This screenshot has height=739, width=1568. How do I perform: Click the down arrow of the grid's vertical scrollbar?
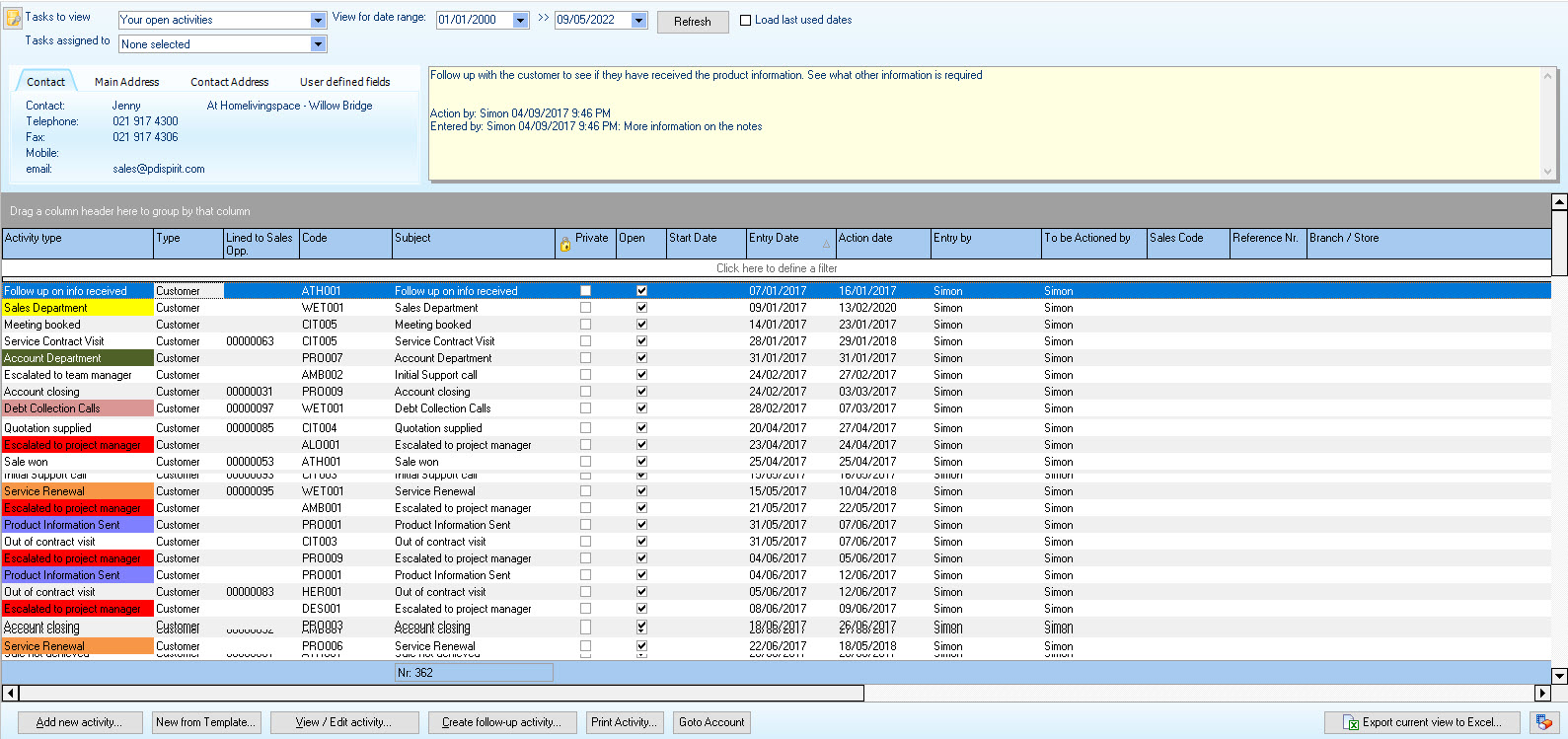pos(1559,676)
